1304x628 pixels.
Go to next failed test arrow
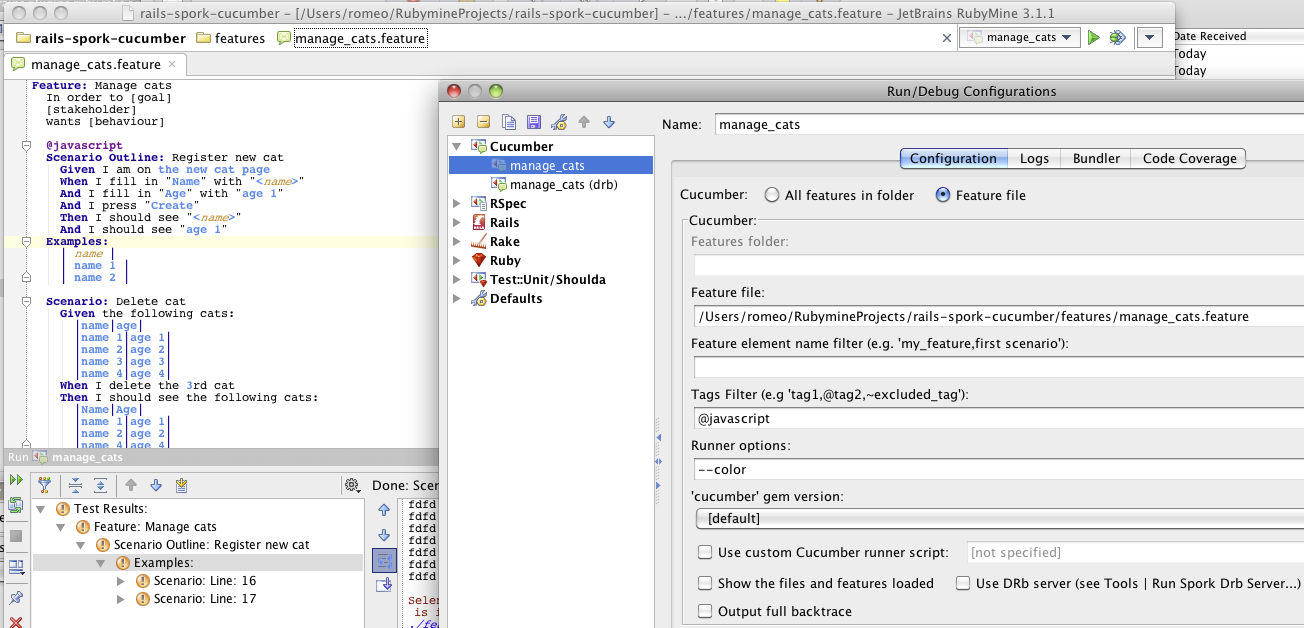pos(155,485)
